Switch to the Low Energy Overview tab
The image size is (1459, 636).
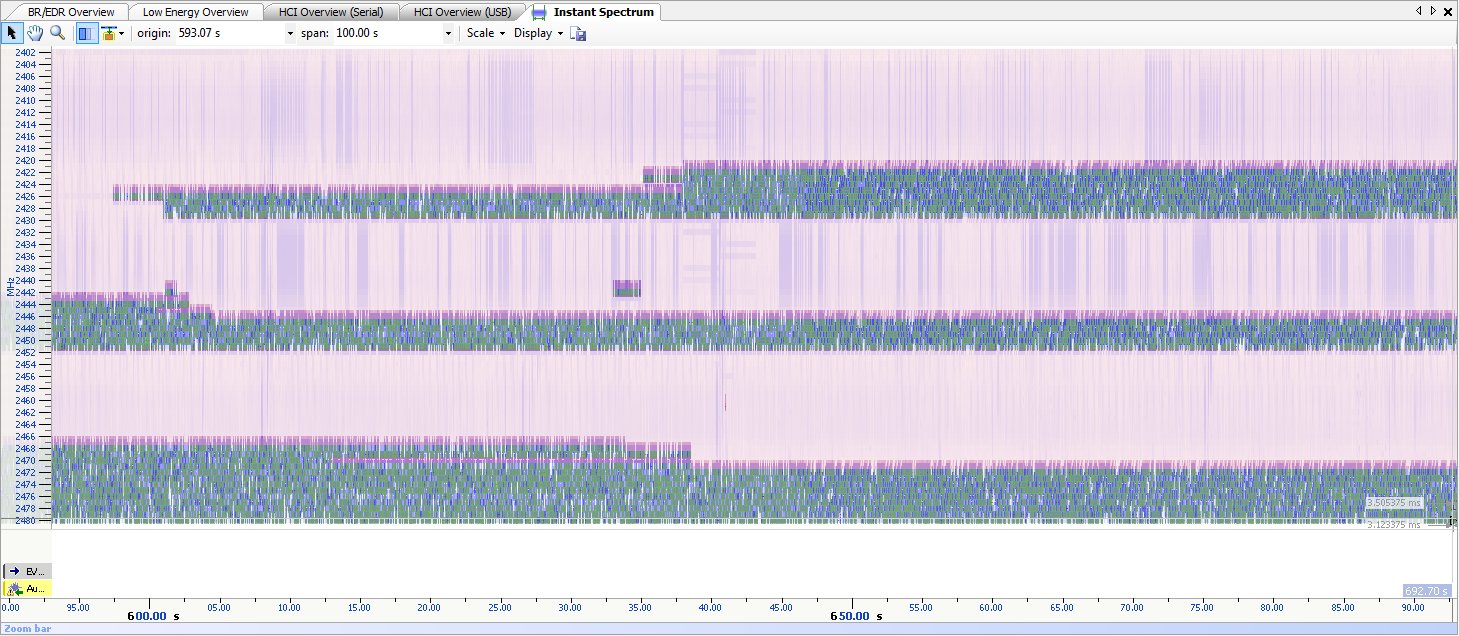194,12
